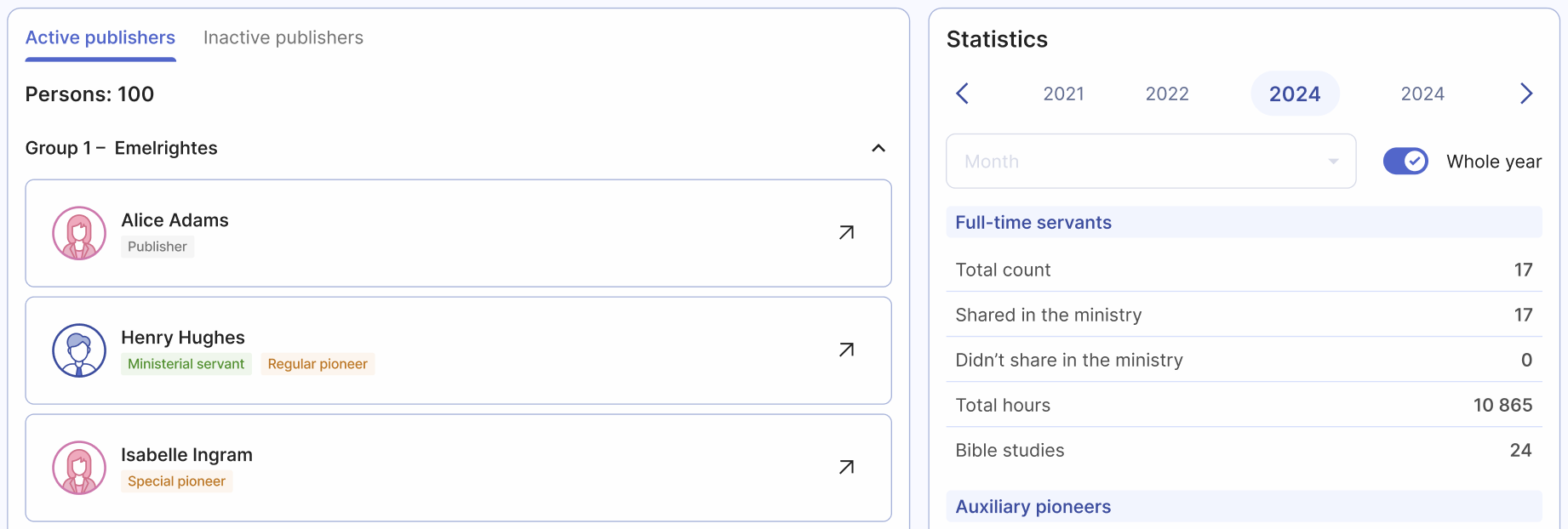Click the Henry Hughes name

click(x=183, y=338)
